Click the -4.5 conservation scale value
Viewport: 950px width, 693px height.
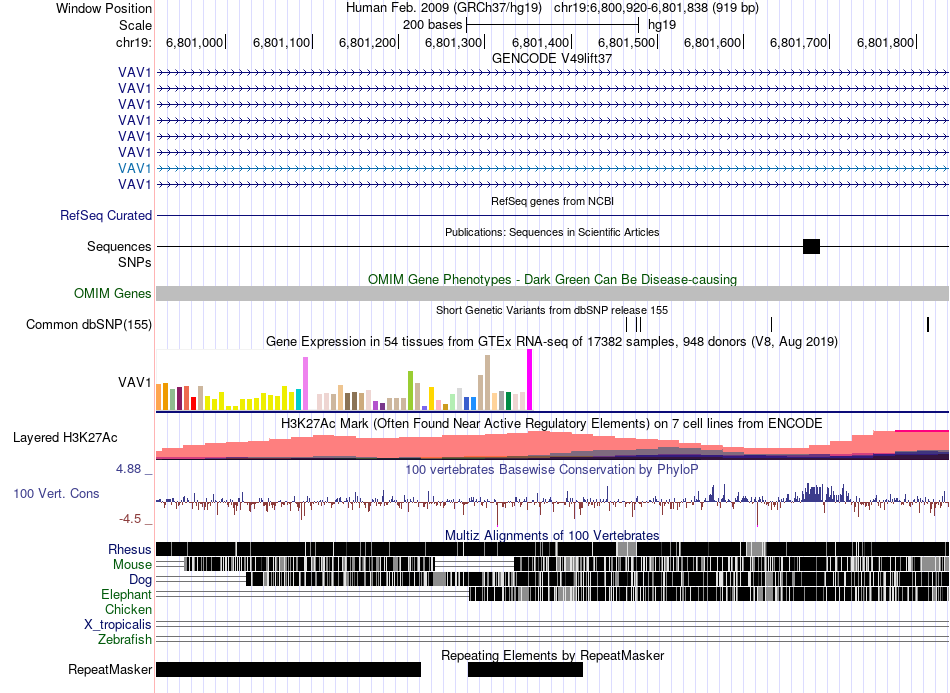coord(130,519)
